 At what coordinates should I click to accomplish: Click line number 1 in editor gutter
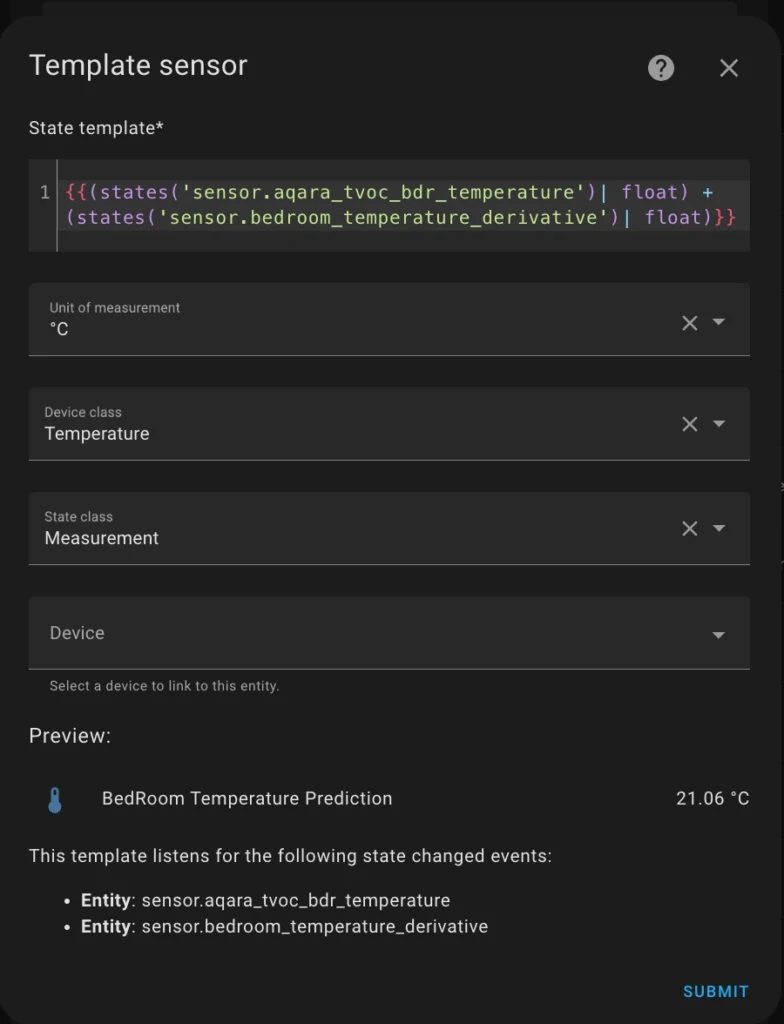coord(45,192)
